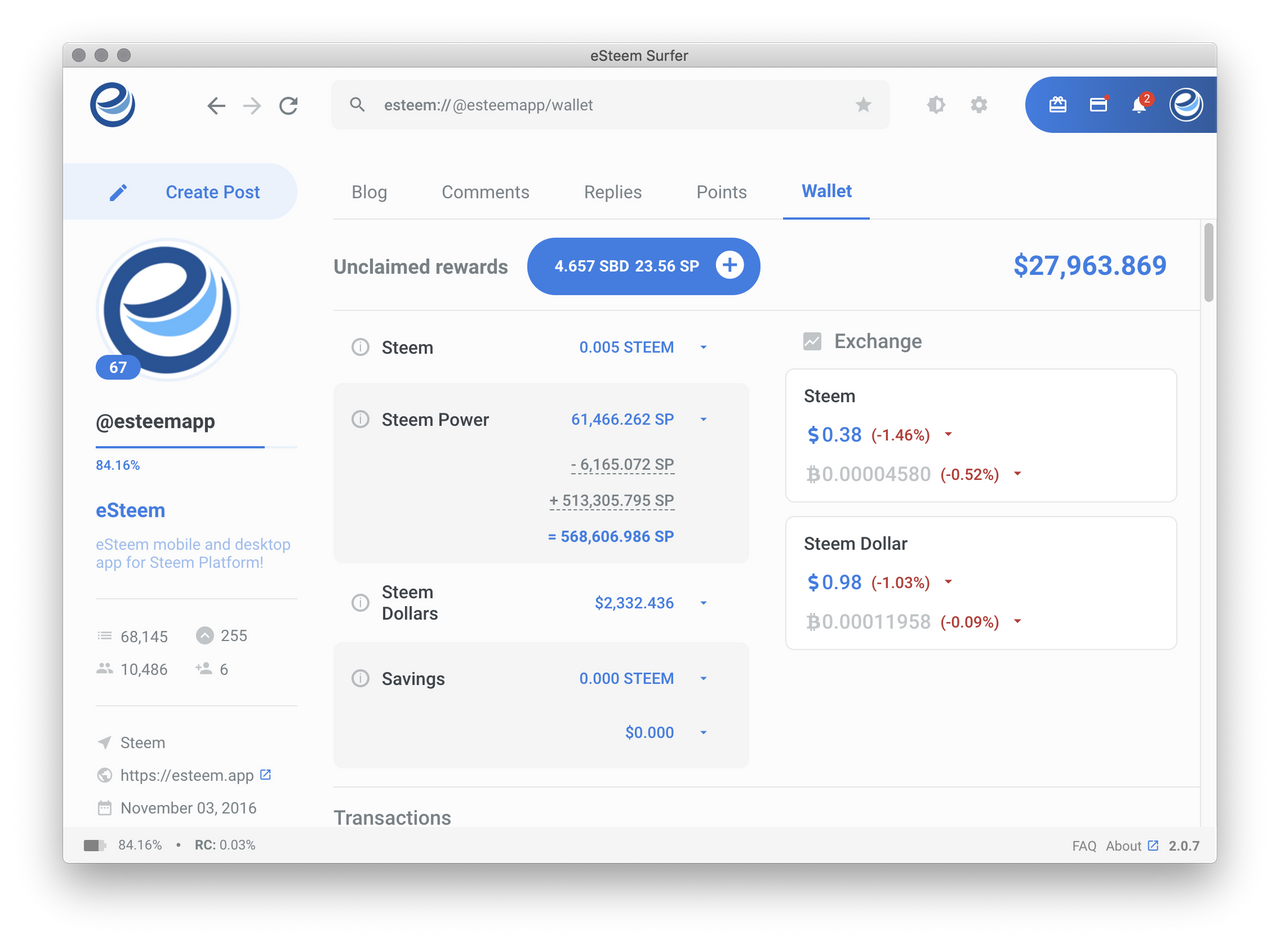Screen dimensions: 1280x946
Task: Click the = 568,606.986 SP total value
Action: tap(611, 537)
